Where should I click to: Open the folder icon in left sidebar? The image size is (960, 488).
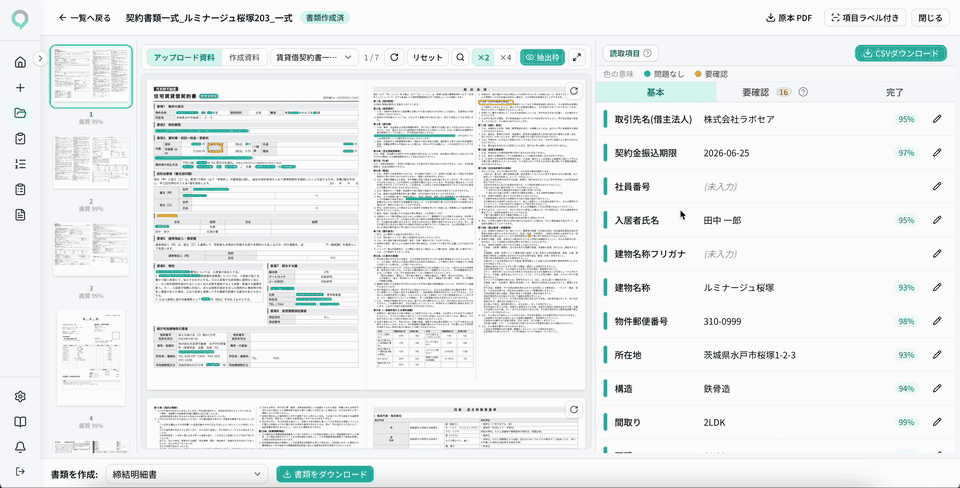click(20, 113)
